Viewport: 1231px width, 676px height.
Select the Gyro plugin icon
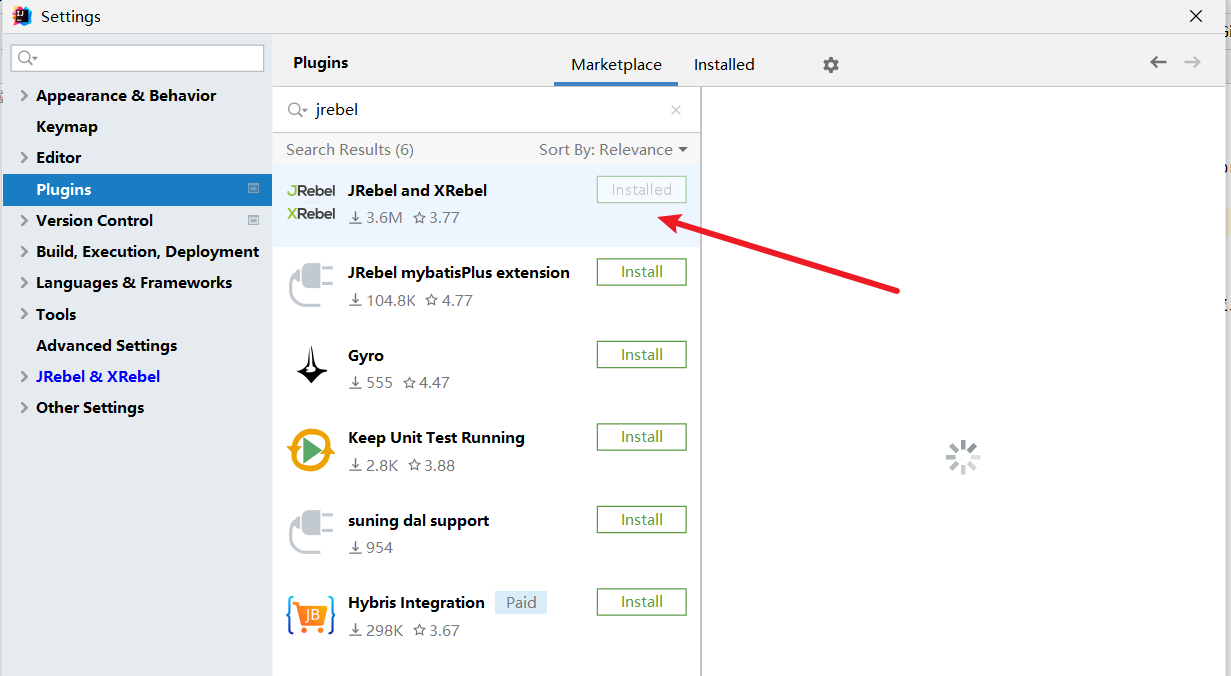311,366
